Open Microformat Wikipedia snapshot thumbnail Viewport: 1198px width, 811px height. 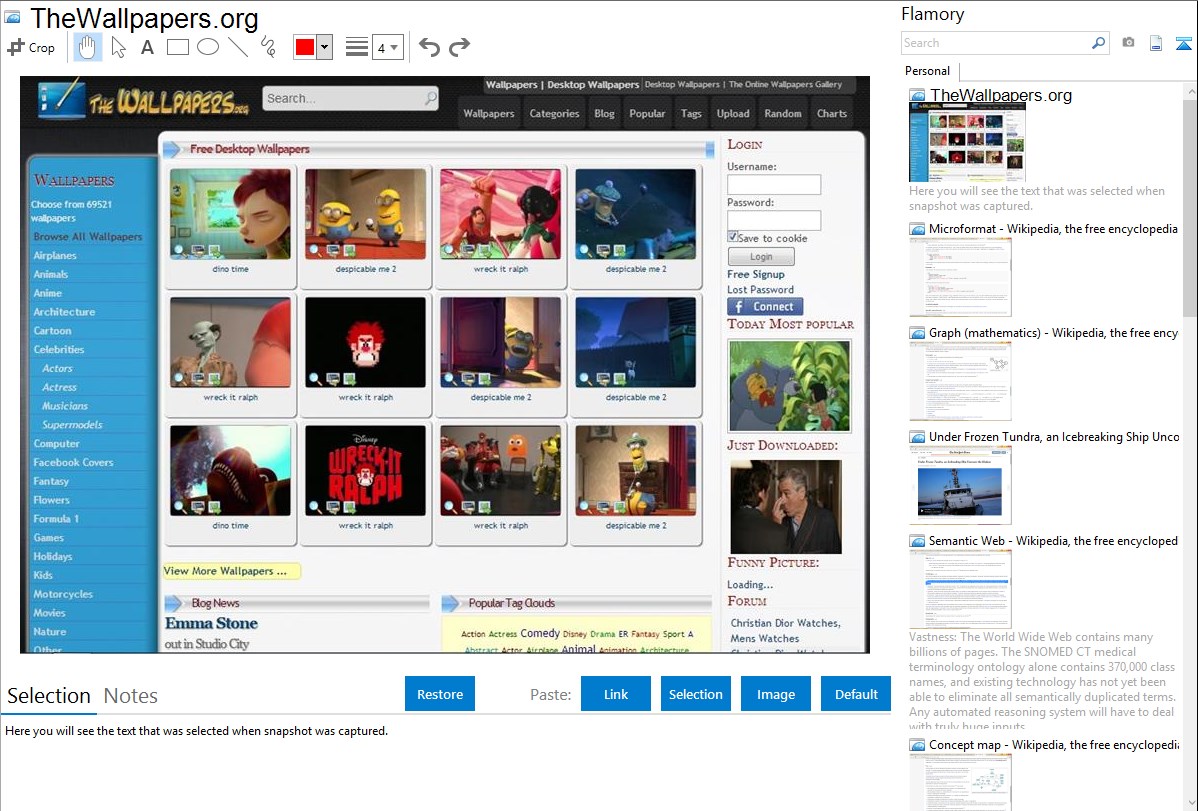click(x=960, y=277)
